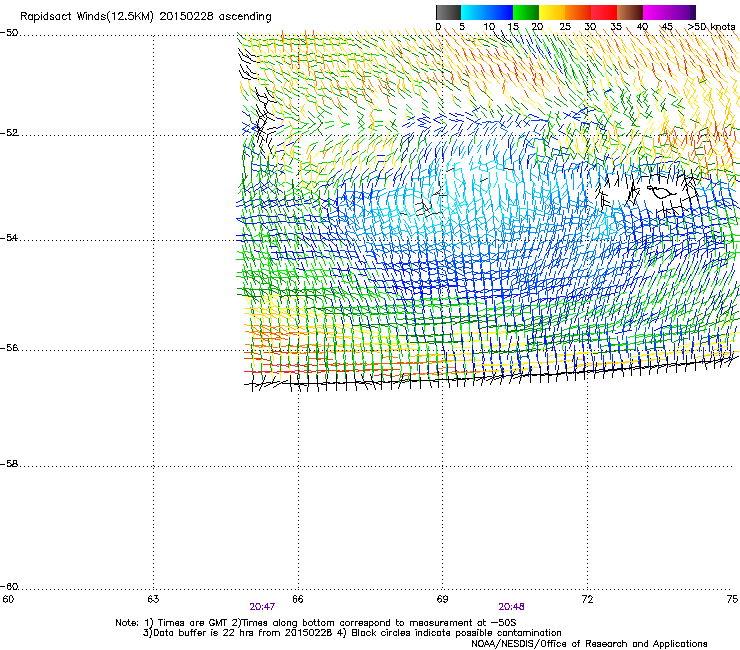Screen dimensions: 740x650
Task: Click the 'Rapidscat Winds(12.5KM)' title text
Action: [x=87, y=17]
